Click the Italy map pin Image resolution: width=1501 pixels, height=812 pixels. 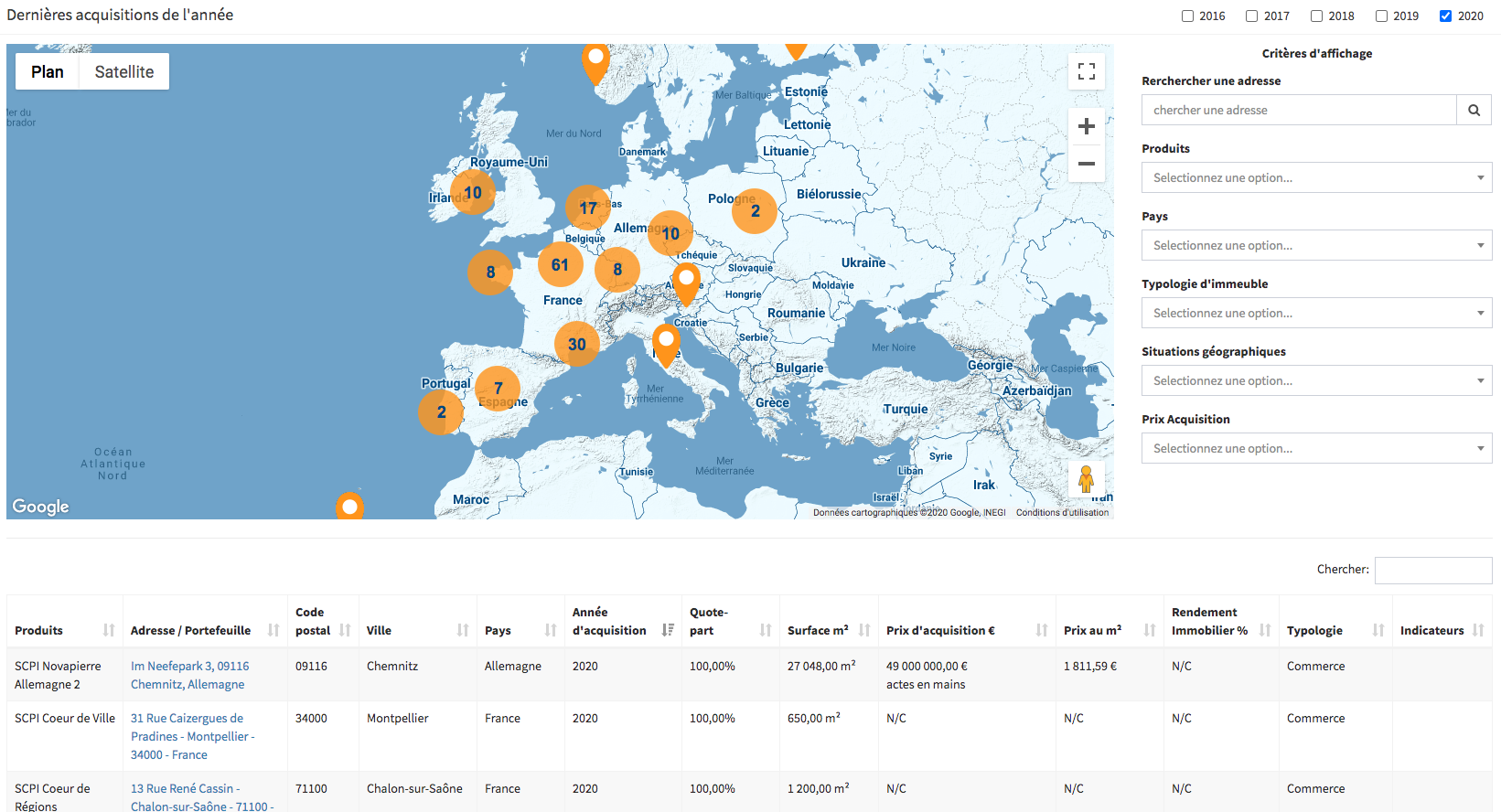pos(666,346)
